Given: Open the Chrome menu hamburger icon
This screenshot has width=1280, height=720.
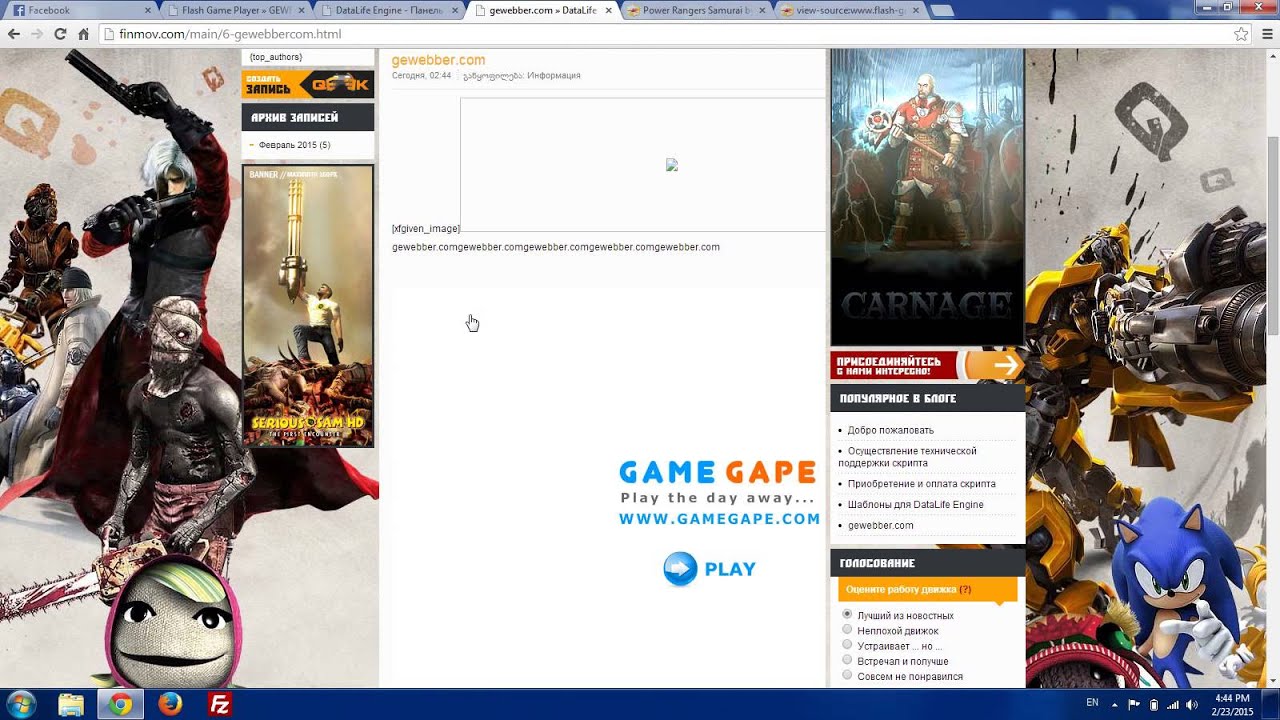Looking at the screenshot, I should pyautogui.click(x=1266, y=34).
